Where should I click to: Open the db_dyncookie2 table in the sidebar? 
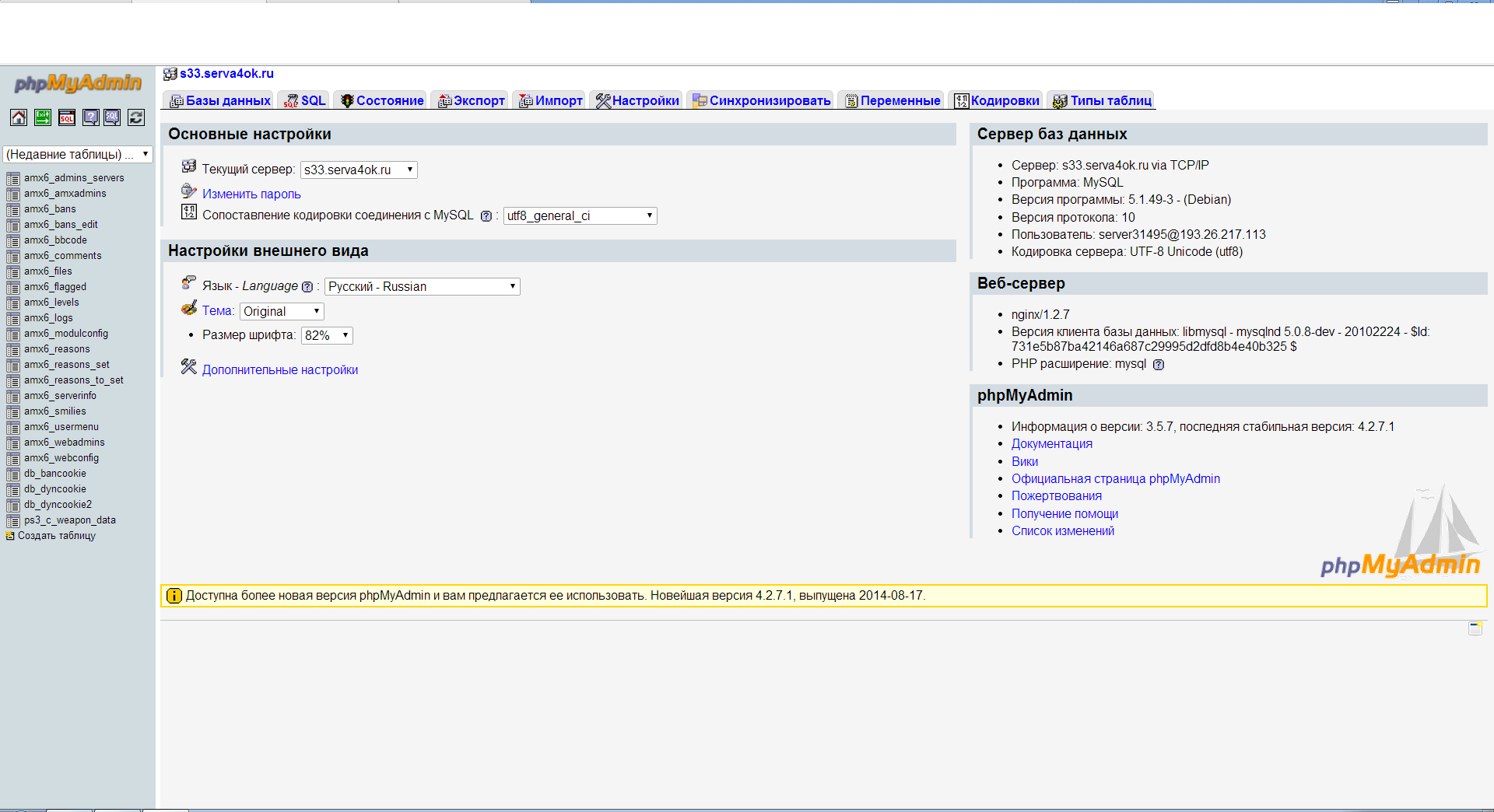click(58, 504)
